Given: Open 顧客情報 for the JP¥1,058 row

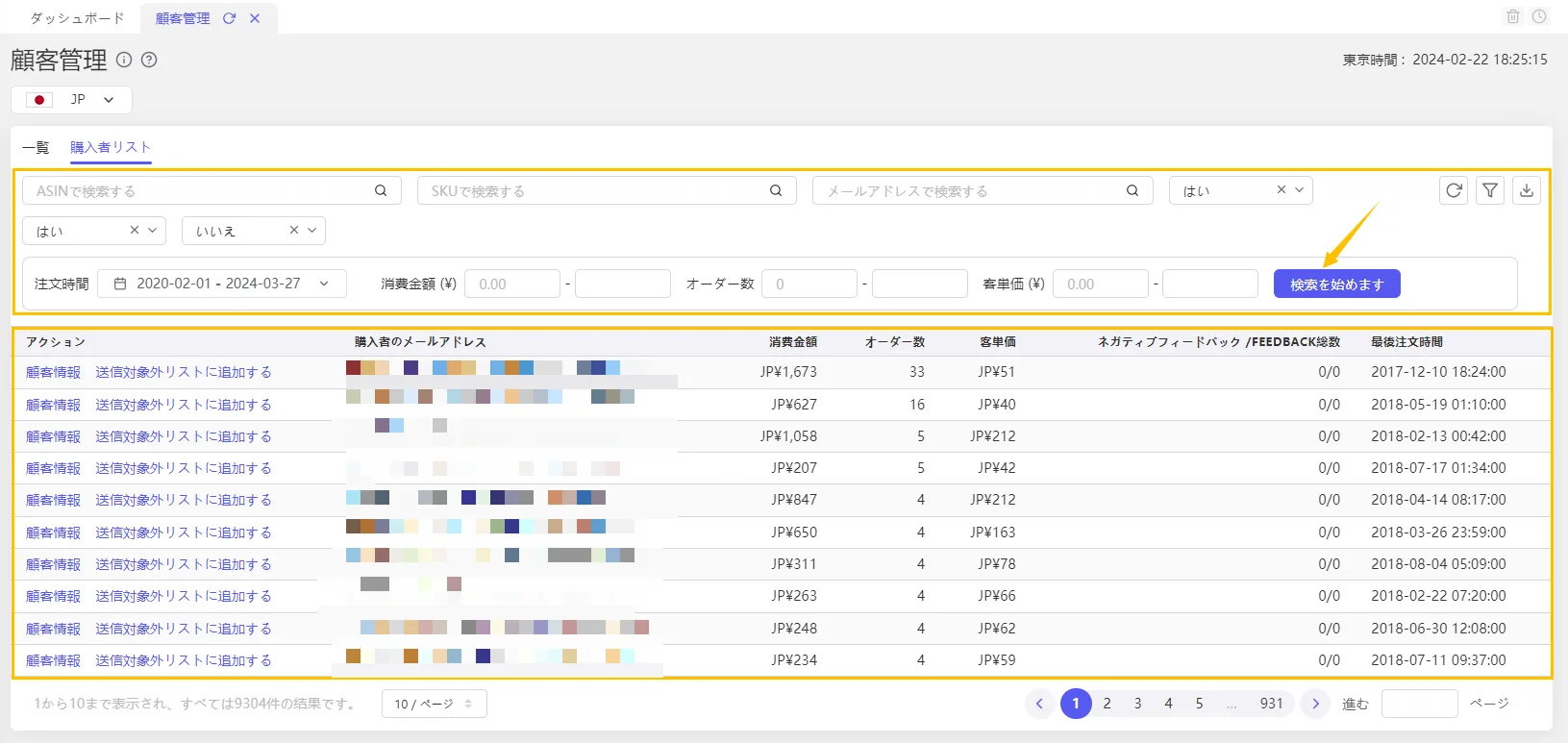Looking at the screenshot, I should (x=54, y=436).
